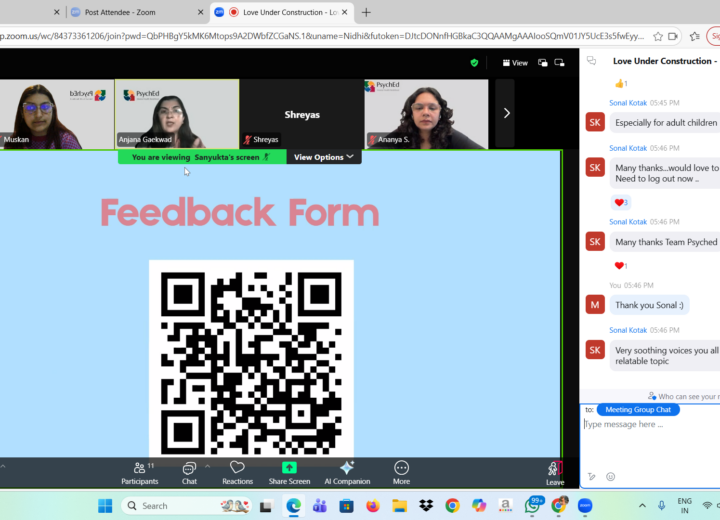This screenshot has width=720, height=520.
Task: Click the green encryption shield icon
Action: 474,62
